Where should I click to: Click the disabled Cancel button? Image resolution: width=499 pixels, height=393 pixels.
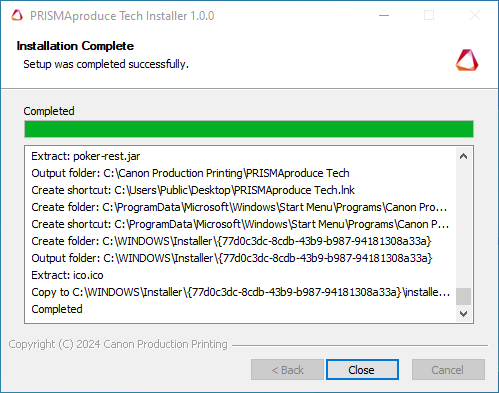pyautogui.click(x=448, y=370)
